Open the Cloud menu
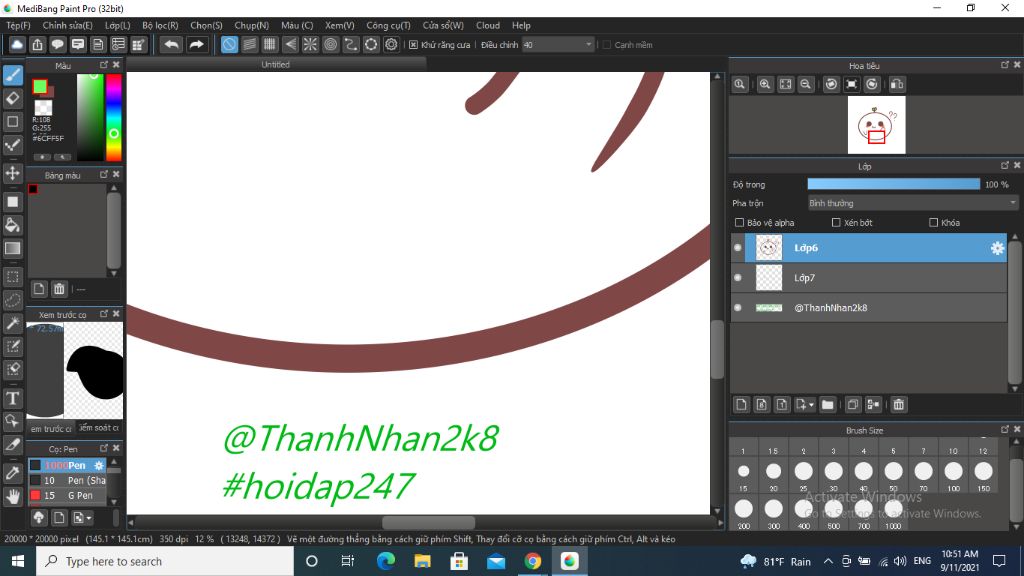This screenshot has width=1024, height=576. 488,25
